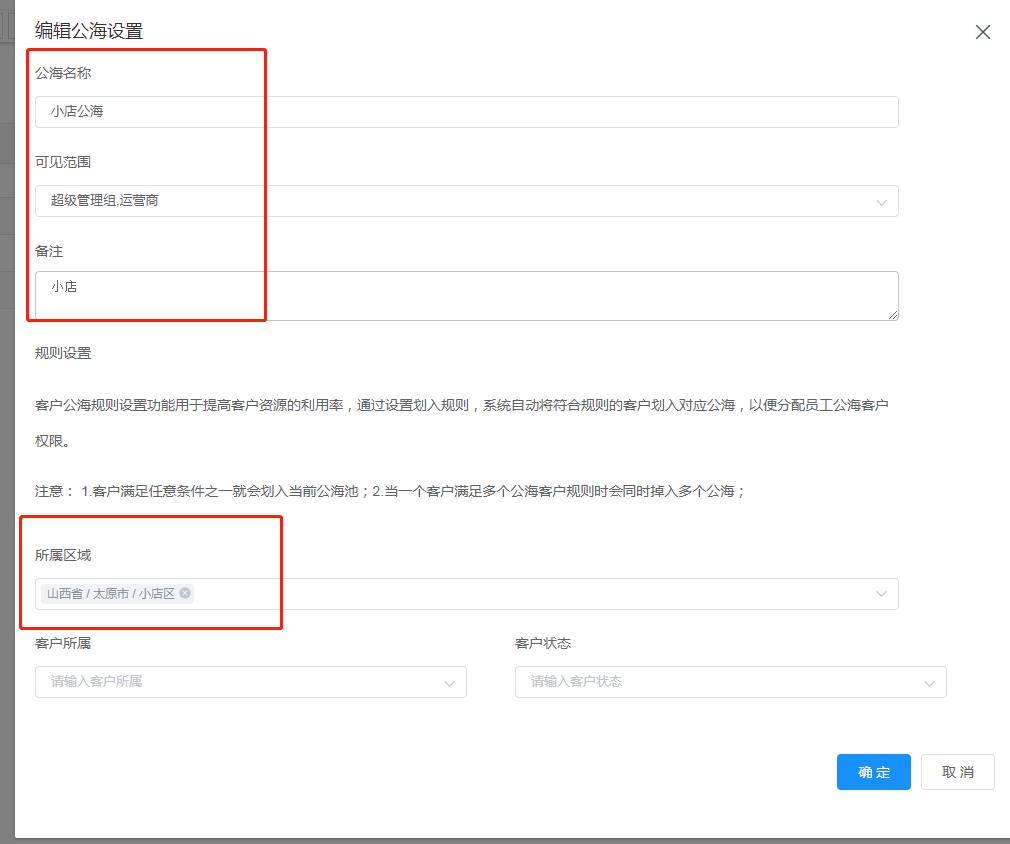Open the 可见范围 select showing 超级管理组,运营商

pyautogui.click(x=450, y=201)
